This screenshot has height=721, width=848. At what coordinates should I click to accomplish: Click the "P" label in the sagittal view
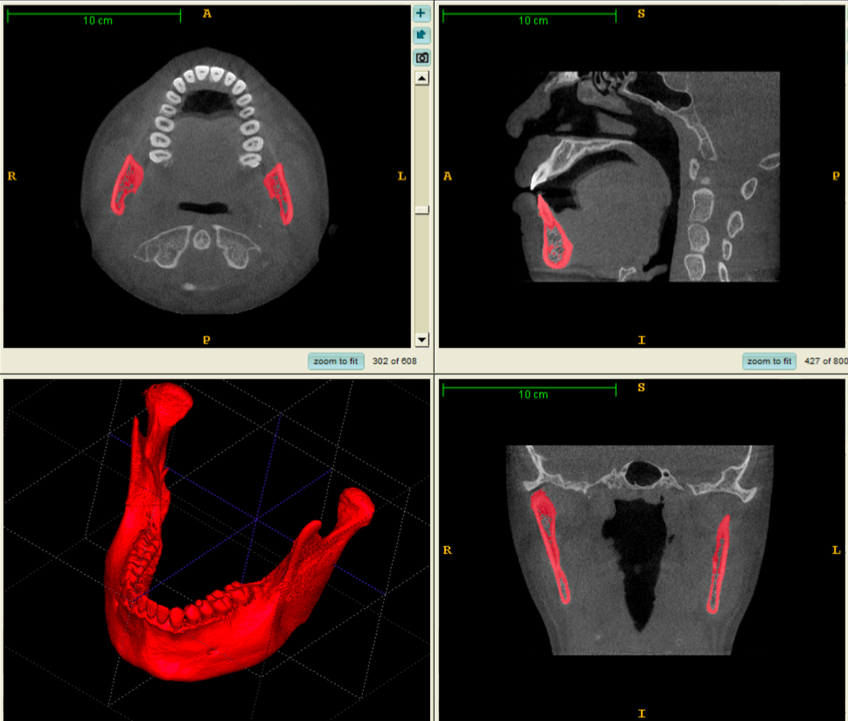pyautogui.click(x=836, y=176)
